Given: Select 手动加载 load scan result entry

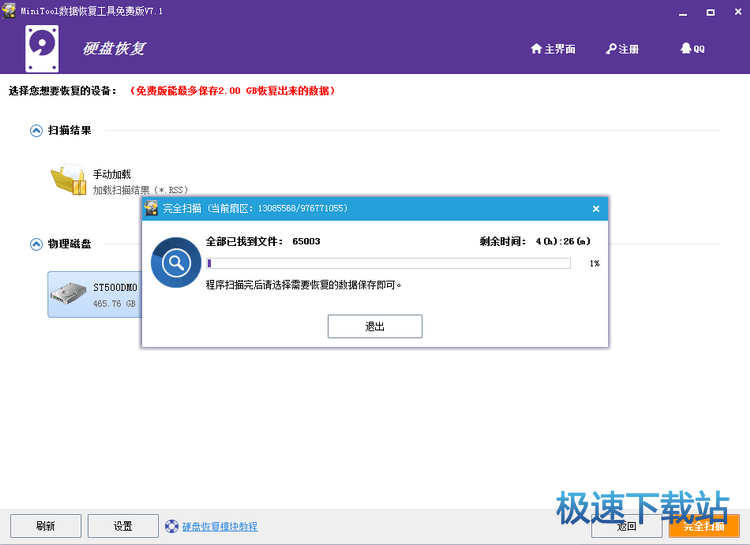Looking at the screenshot, I should coord(120,181).
